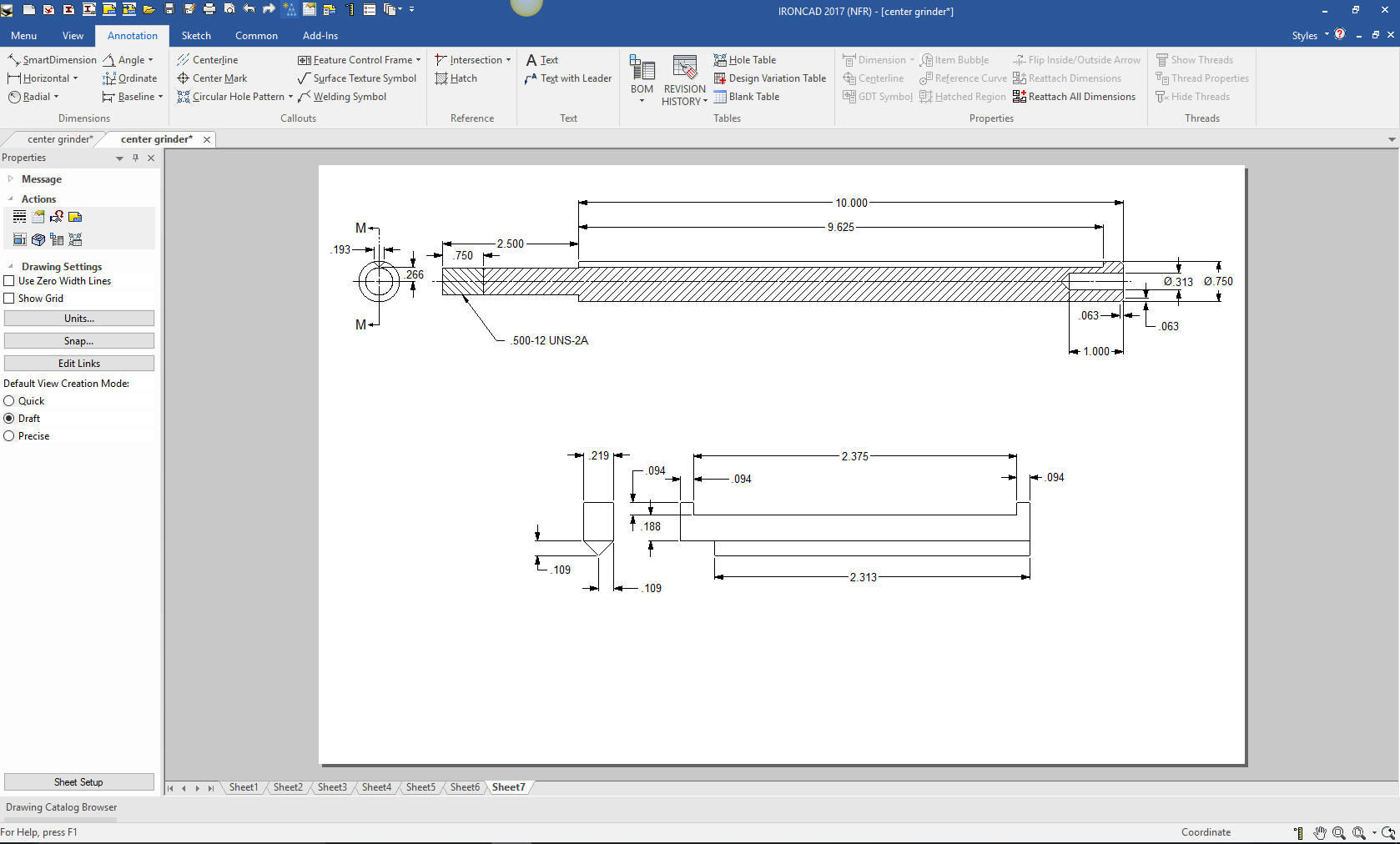Insert Text annotation
This screenshot has height=844, width=1400.
541,60
